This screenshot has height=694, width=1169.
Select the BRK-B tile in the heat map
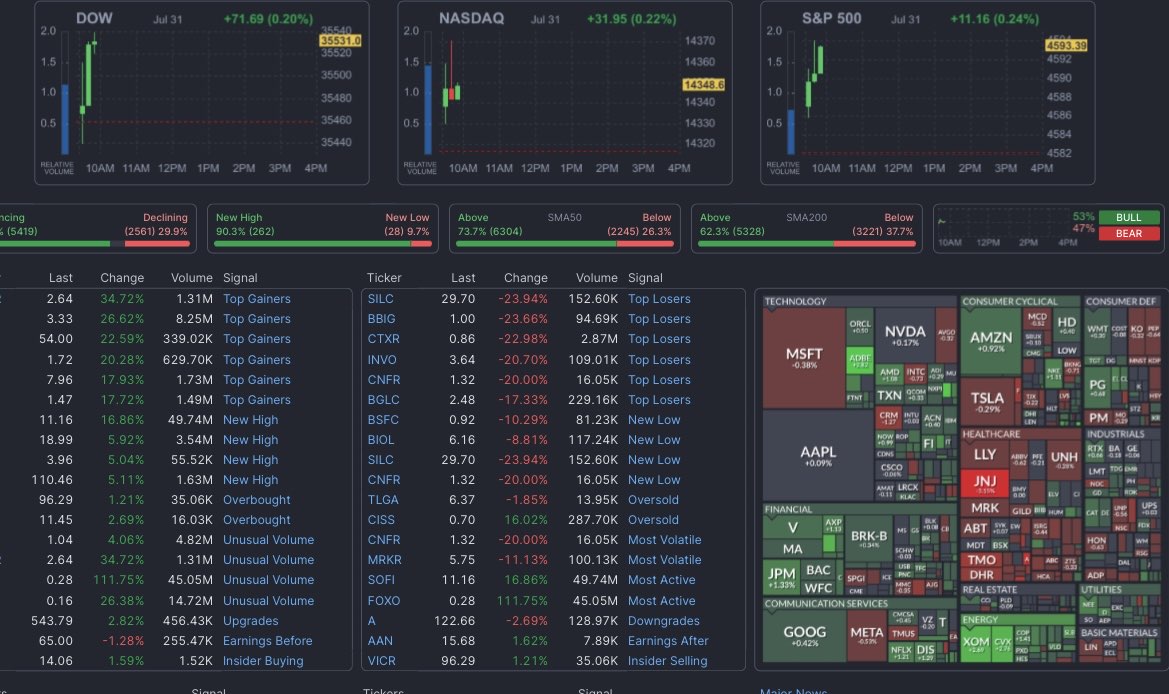[x=869, y=539]
